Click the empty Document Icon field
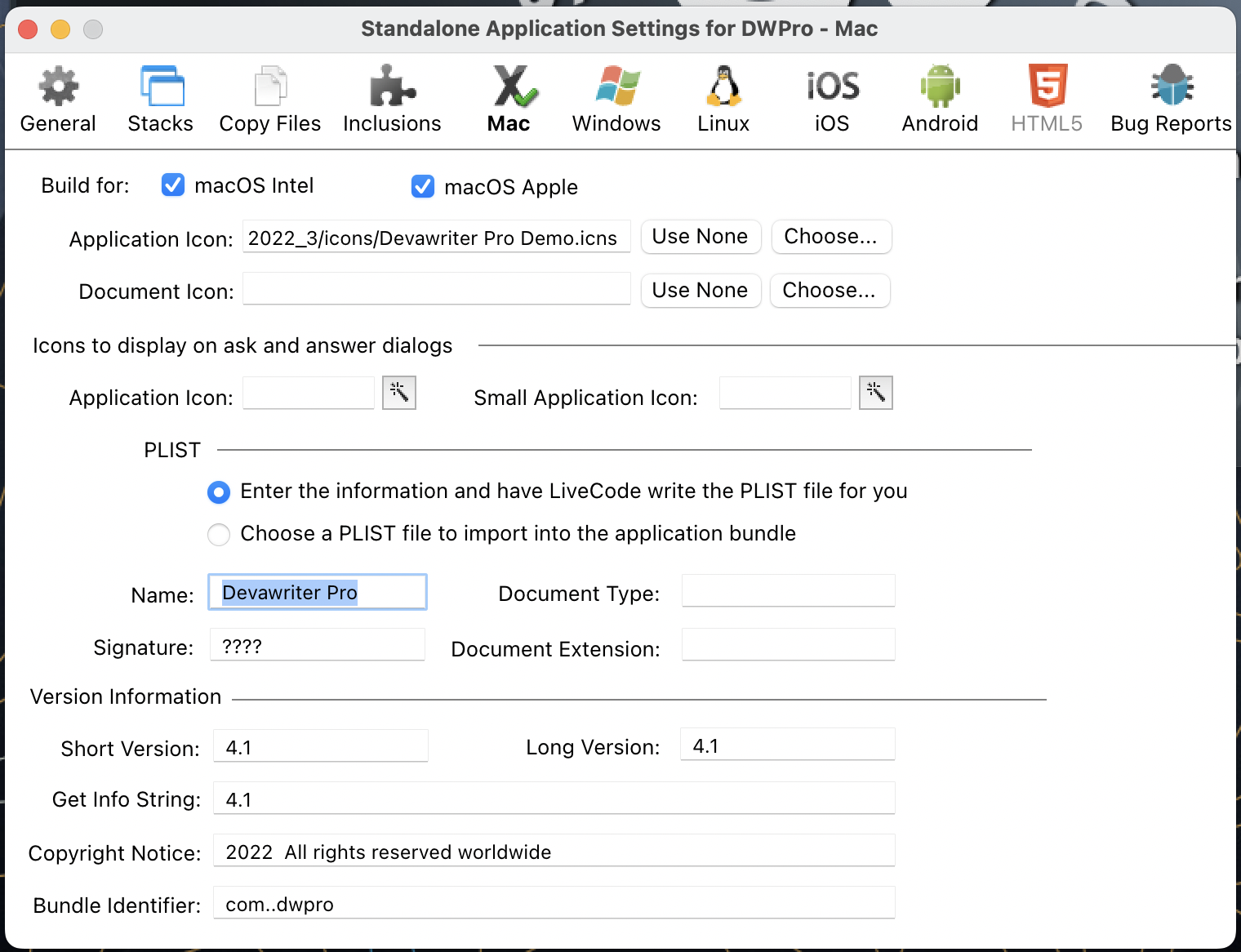The height and width of the screenshot is (952, 1241). point(437,289)
